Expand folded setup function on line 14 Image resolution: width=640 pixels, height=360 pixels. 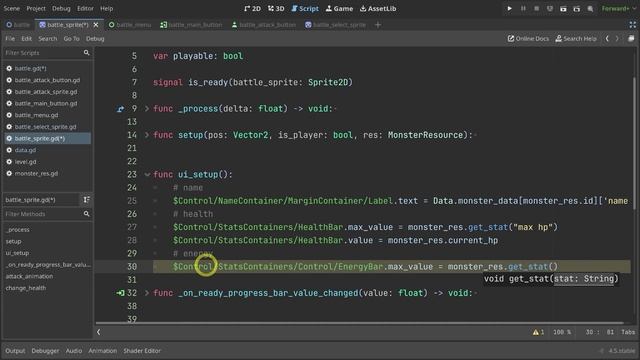click(147, 135)
